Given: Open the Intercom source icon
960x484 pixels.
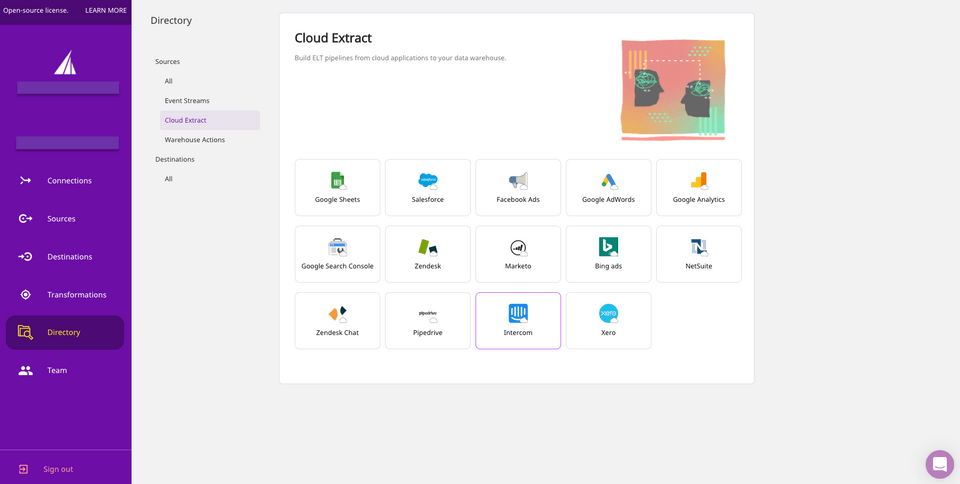Looking at the screenshot, I should pos(518,313).
